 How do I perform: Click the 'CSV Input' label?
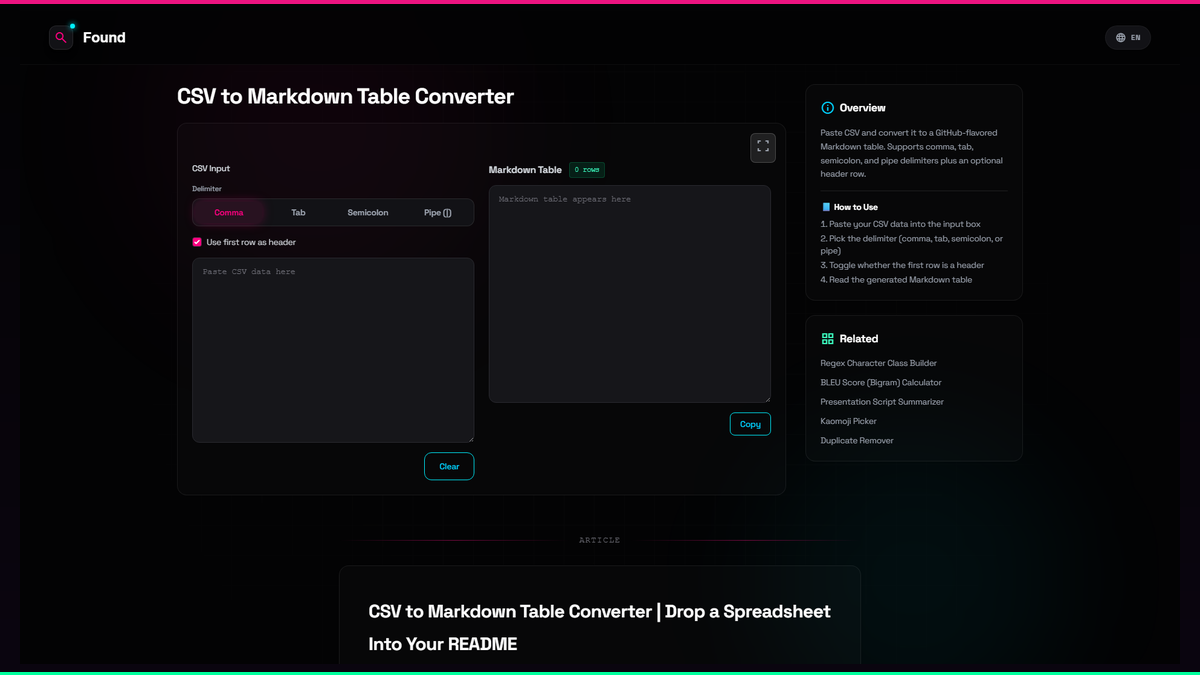(211, 169)
